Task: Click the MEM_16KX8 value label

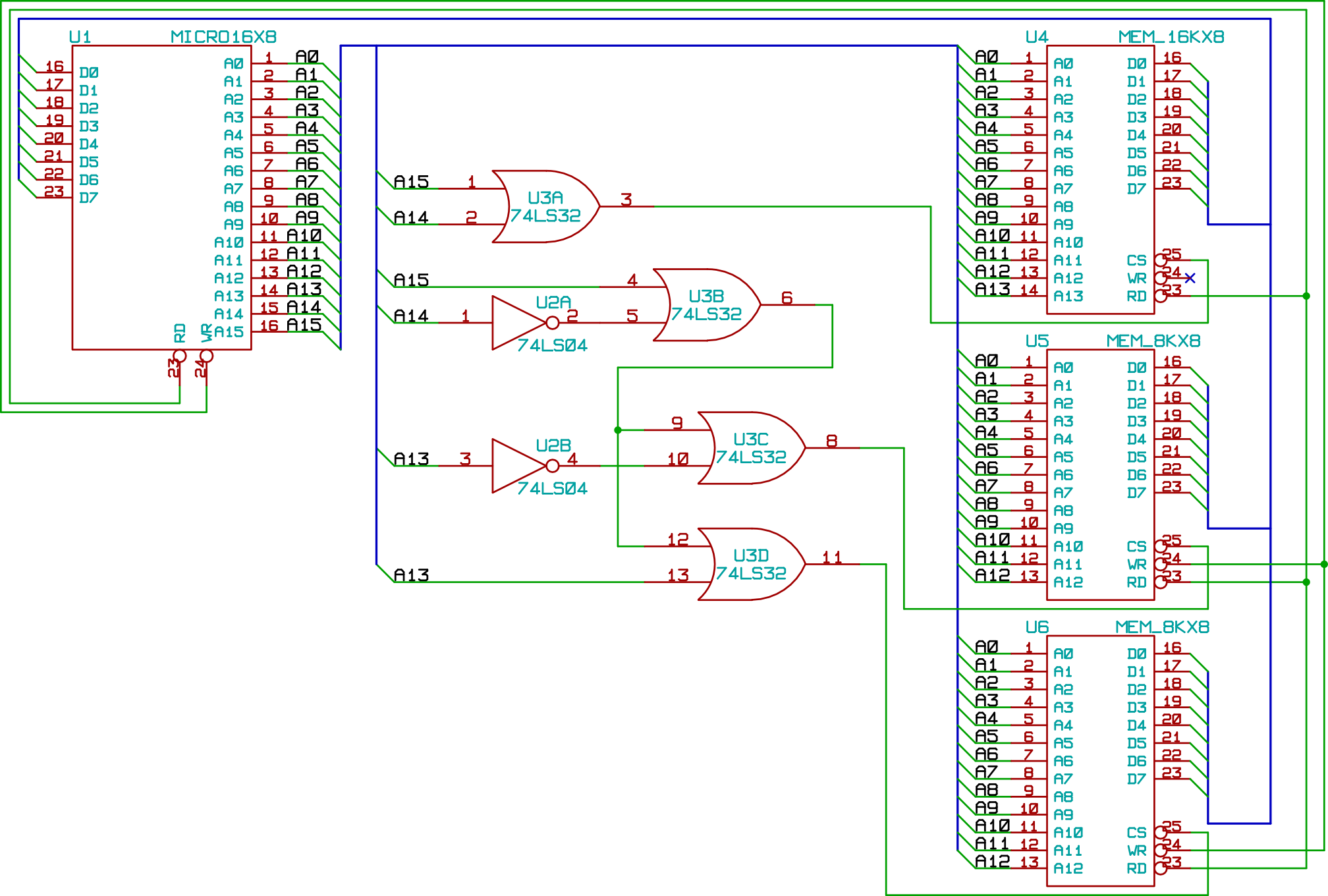Action: point(1171,37)
